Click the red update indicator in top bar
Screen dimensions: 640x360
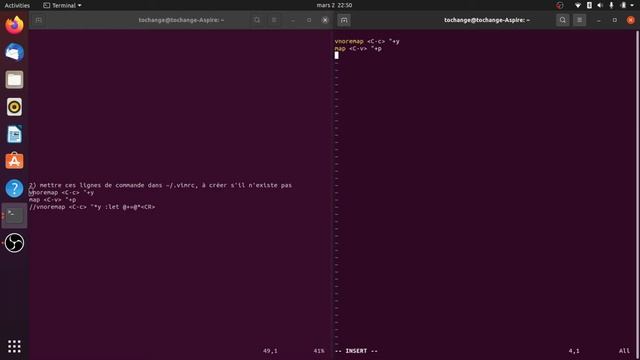560,5
